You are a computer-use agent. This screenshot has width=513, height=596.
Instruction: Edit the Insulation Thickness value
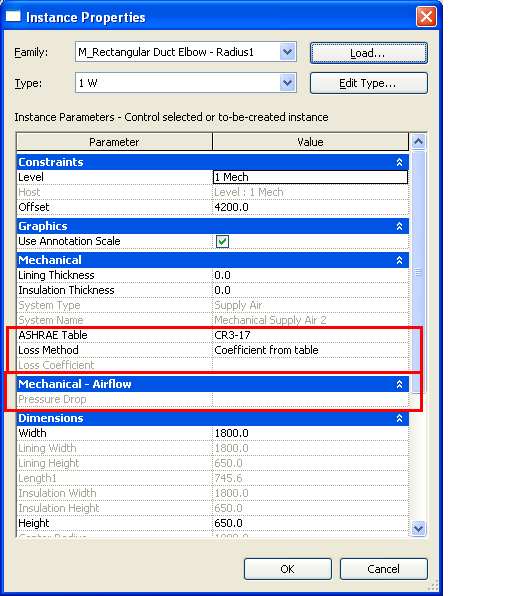pos(310,290)
